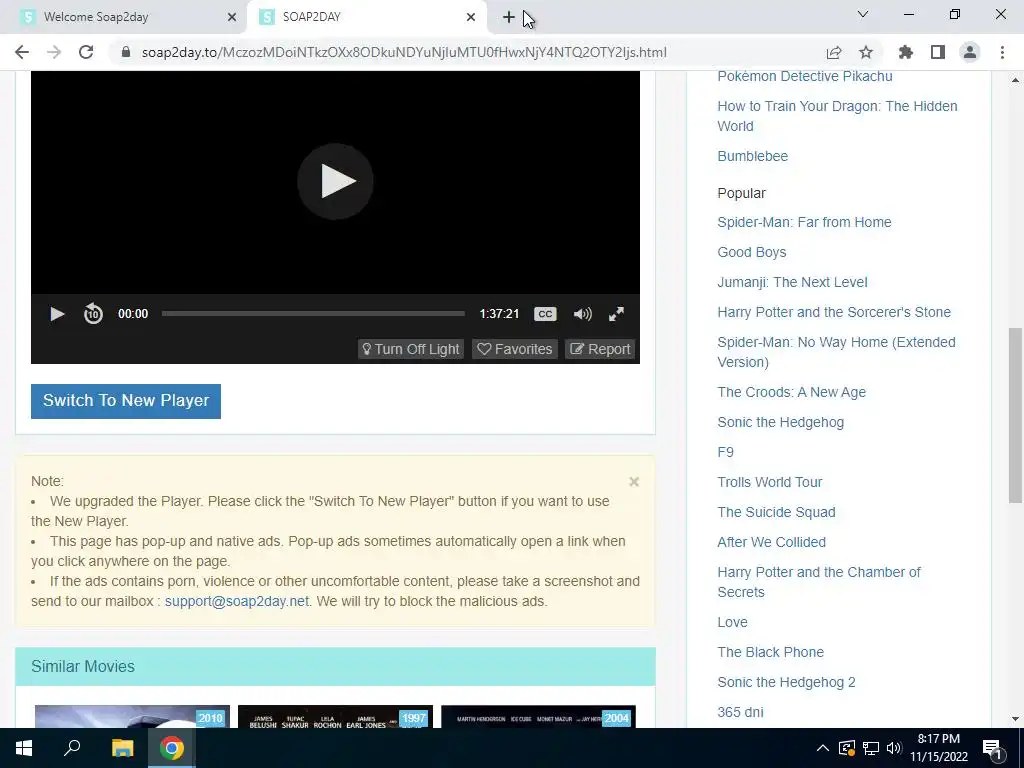1024x768 pixels.
Task: Select the SOAP2DAY tab
Action: pos(366,17)
